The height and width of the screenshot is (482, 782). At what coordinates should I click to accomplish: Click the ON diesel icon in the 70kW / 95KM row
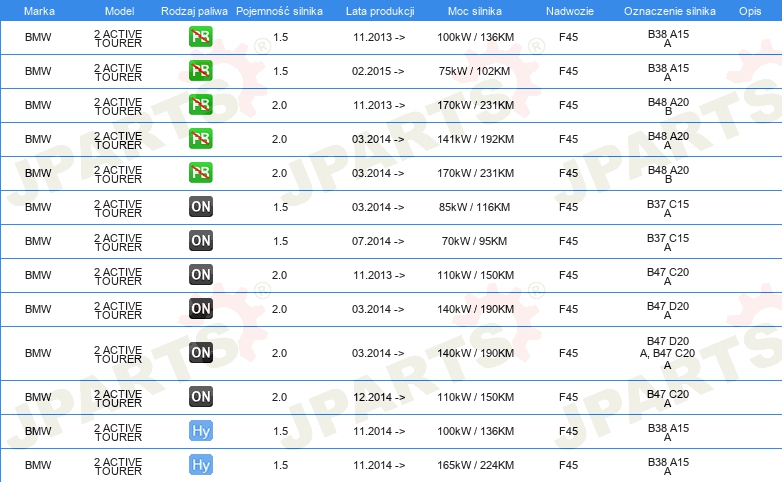(201, 241)
